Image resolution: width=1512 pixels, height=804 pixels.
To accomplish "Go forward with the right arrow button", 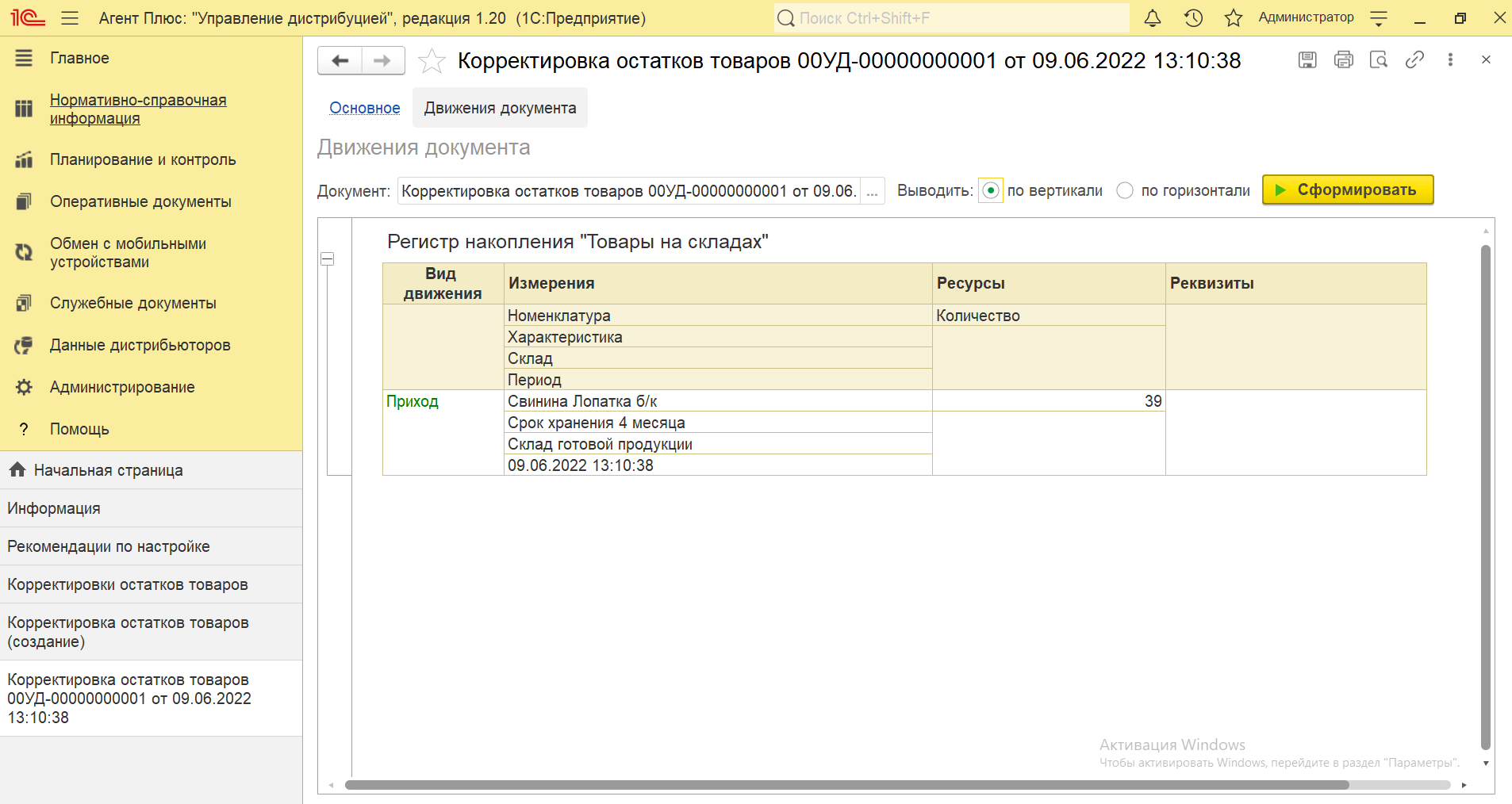I will point(383,60).
